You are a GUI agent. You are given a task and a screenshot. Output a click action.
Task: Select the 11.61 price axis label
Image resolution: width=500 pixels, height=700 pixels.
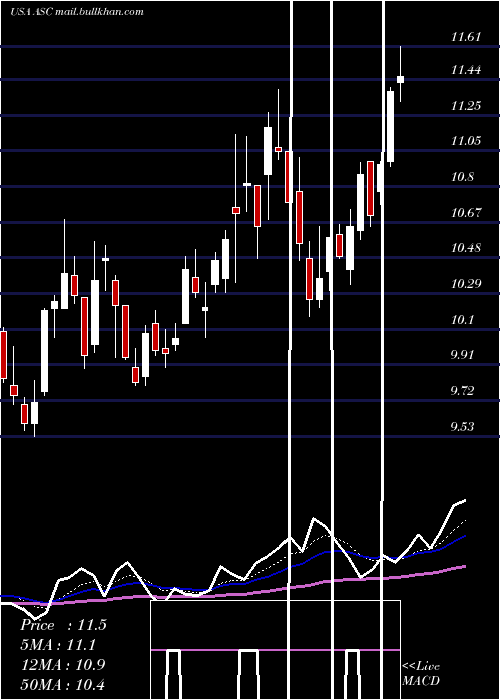[x=466, y=37]
